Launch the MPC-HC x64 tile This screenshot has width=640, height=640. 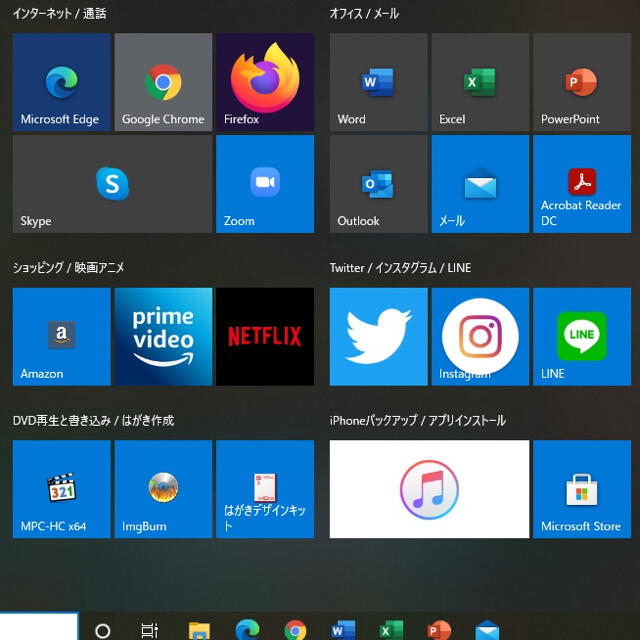62,489
